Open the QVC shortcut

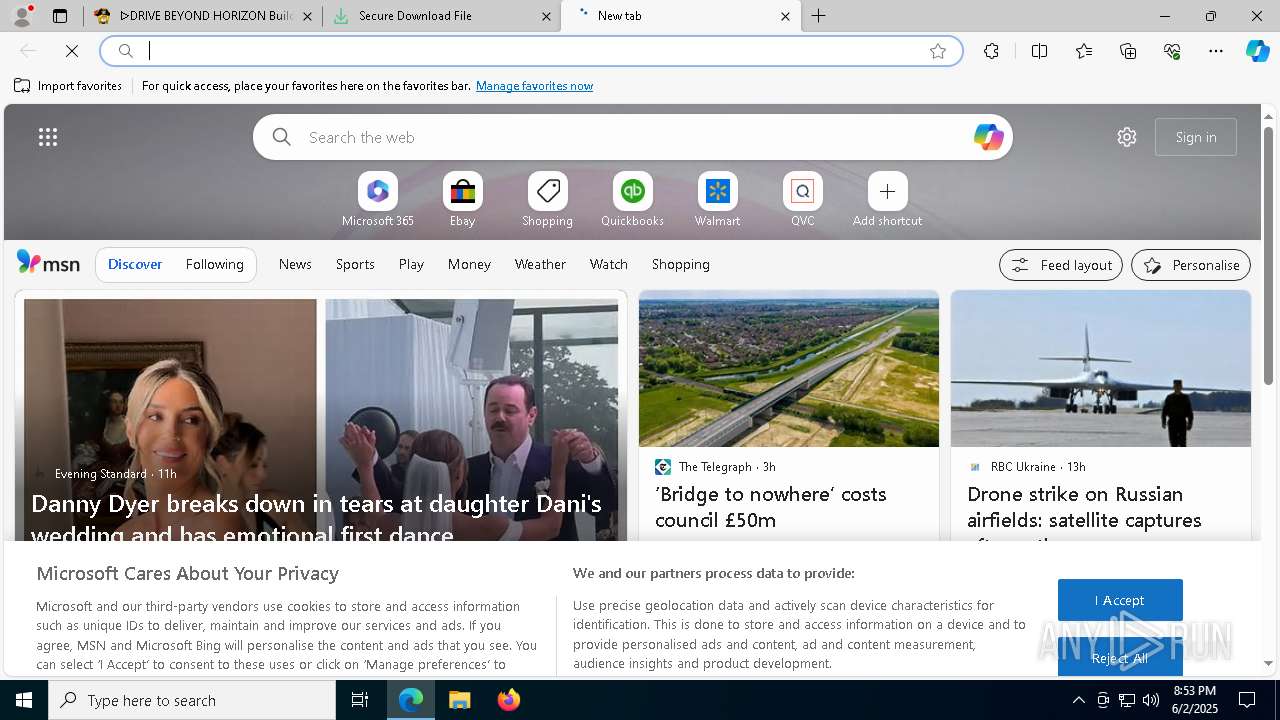tap(802, 200)
